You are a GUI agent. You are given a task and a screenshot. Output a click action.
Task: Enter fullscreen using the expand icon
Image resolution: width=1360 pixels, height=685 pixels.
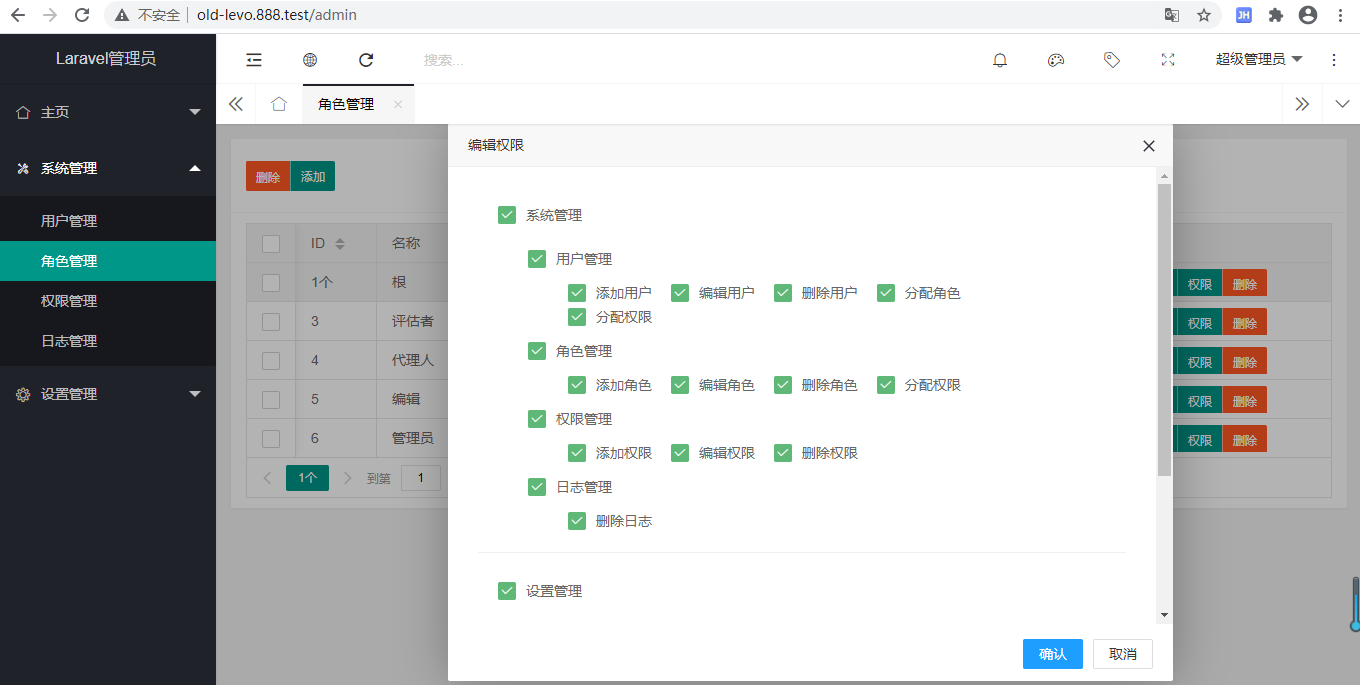(1167, 60)
